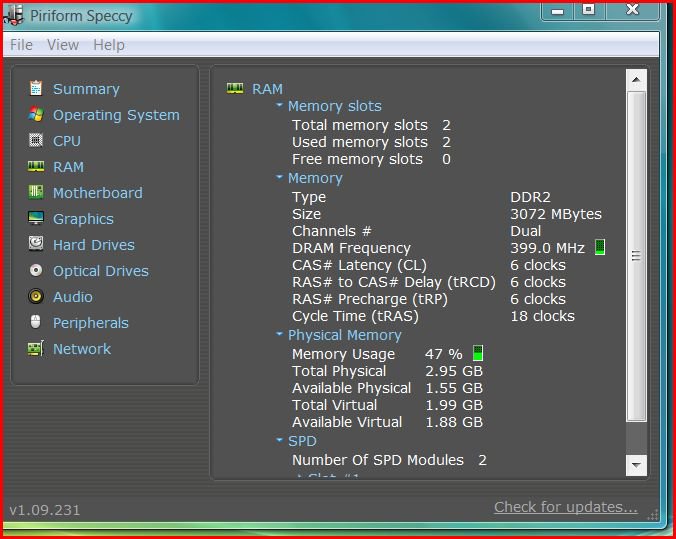This screenshot has width=676, height=539.
Task: Click the Available Physical 1.55 GB value
Action: point(454,388)
